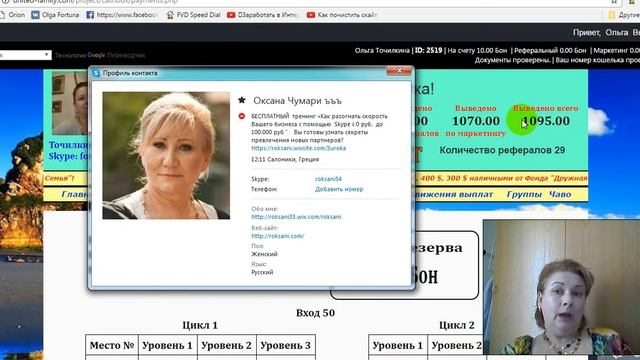The image size is (640, 360).
Task: Click 'Количество рефералов 29' text
Action: pos(502,150)
